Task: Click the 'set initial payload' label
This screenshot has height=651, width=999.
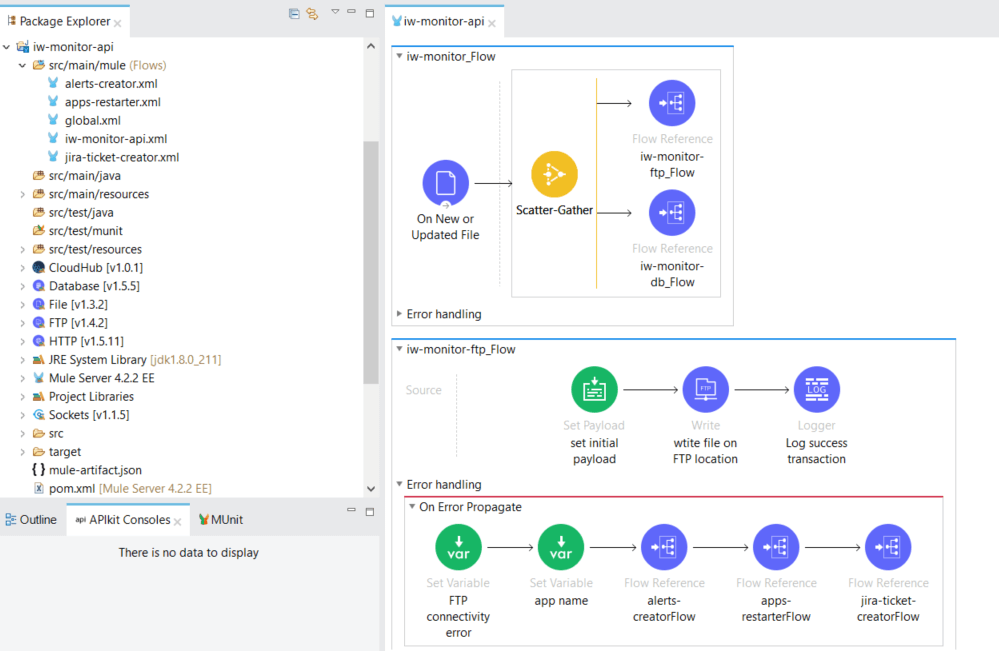Action: [x=594, y=451]
